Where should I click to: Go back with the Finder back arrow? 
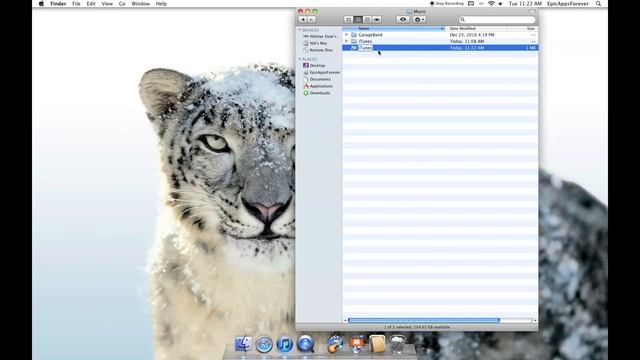coord(303,20)
